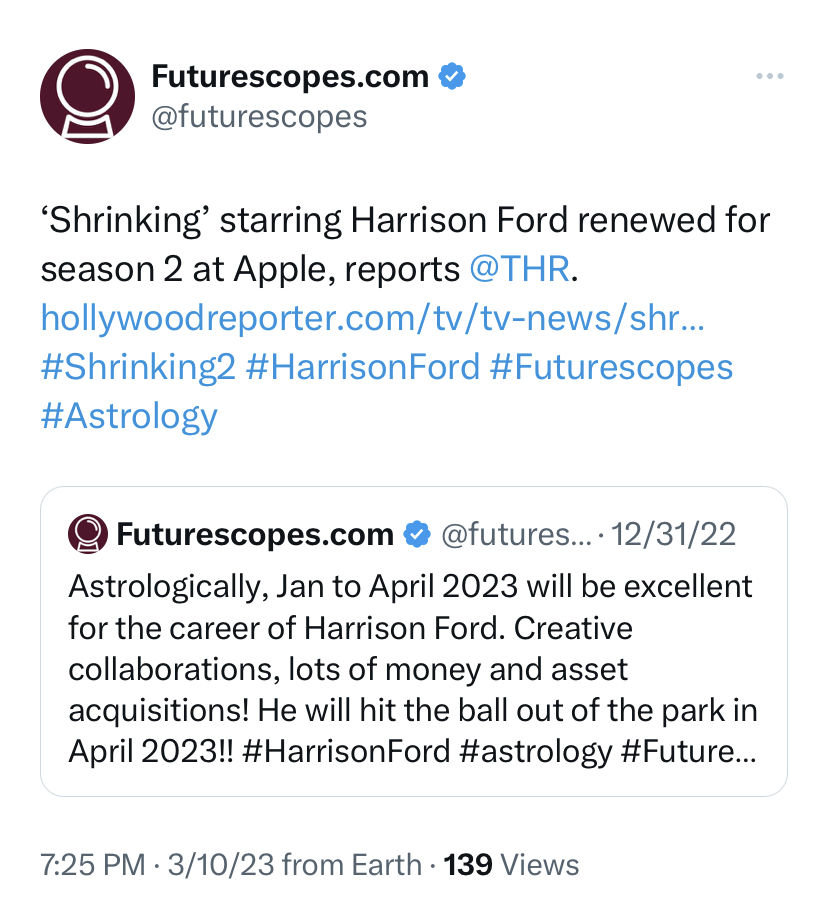Screen dimensions: 828x900
Task: Open the Futurescopes.com display name
Action: 290,76
